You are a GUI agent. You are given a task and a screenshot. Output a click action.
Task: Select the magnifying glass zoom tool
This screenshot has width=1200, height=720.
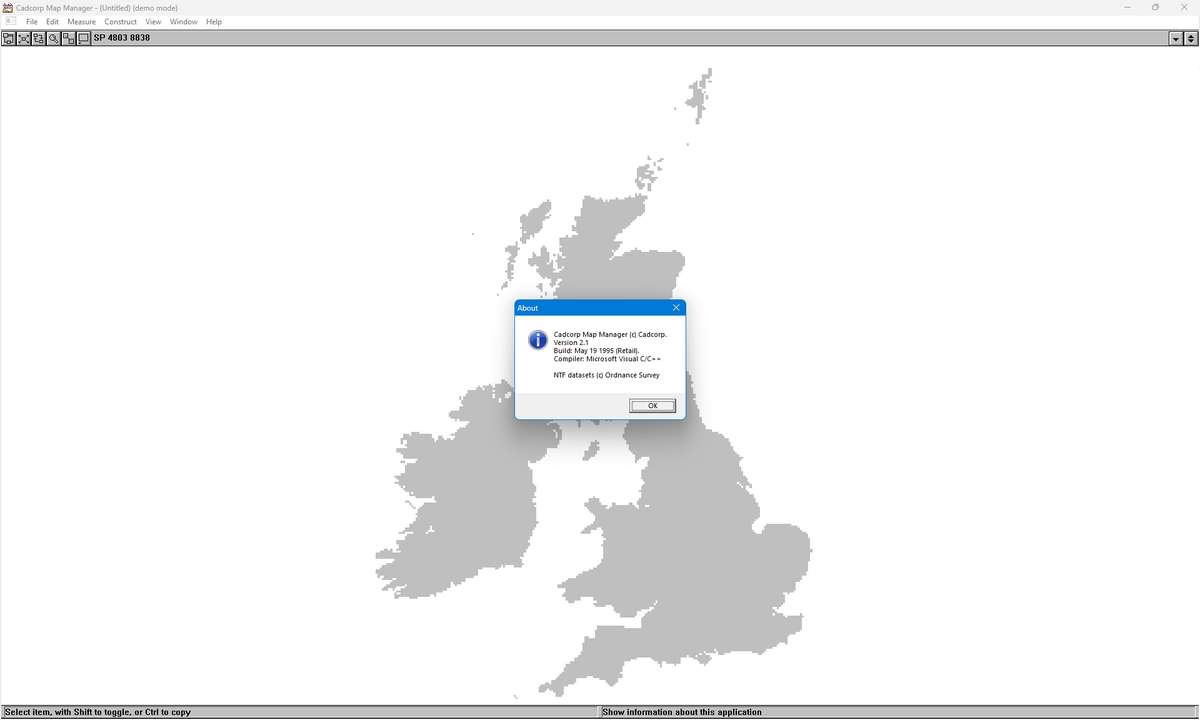[x=54, y=38]
